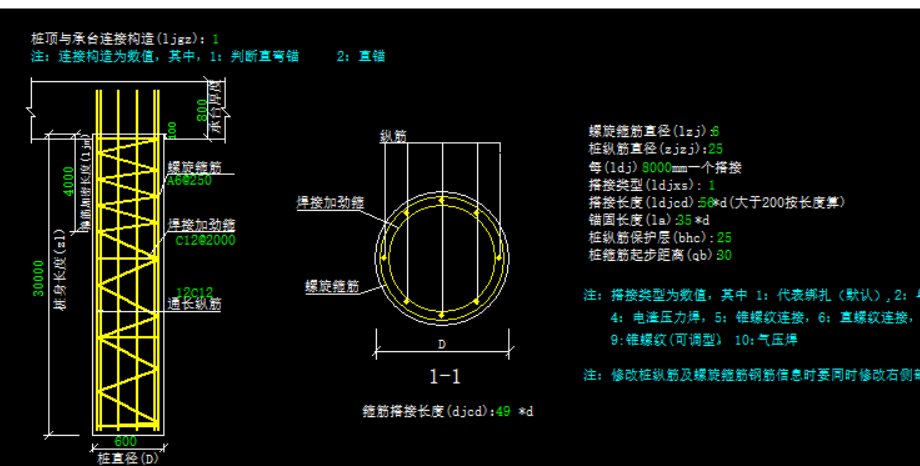This screenshot has height=466, width=920.
Task: Click the green 100 embed value
Action: (x=172, y=130)
